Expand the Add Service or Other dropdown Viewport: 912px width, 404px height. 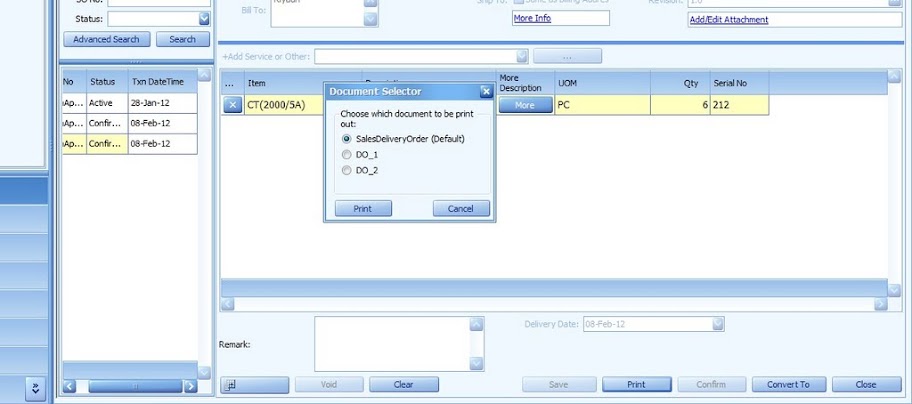pyautogui.click(x=522, y=56)
